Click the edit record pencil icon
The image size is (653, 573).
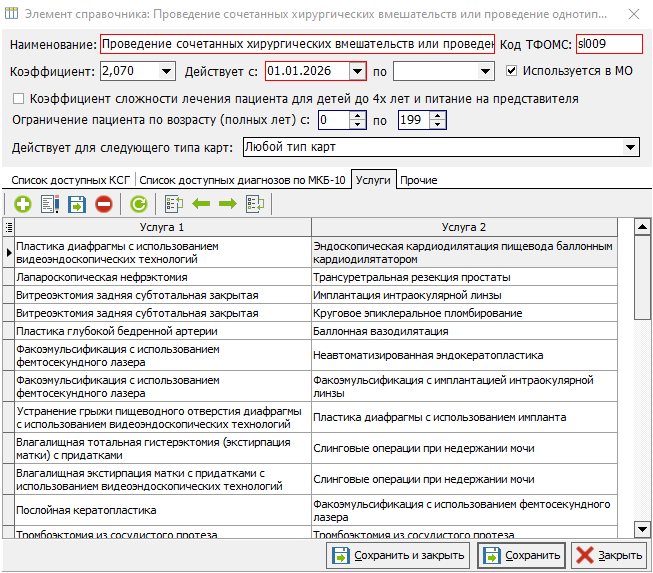tap(50, 204)
